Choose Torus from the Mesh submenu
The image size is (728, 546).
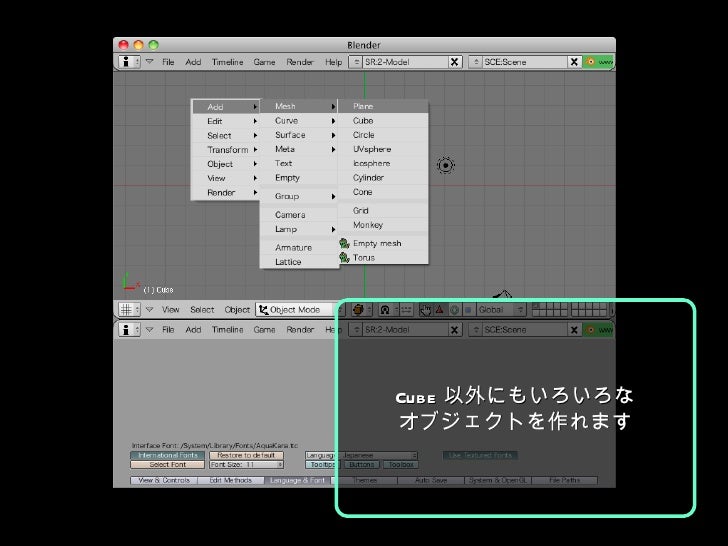[x=383, y=258]
